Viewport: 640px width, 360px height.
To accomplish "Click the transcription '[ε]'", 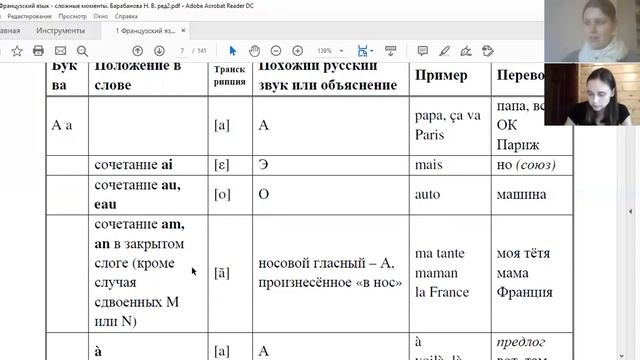I will 222,165.
